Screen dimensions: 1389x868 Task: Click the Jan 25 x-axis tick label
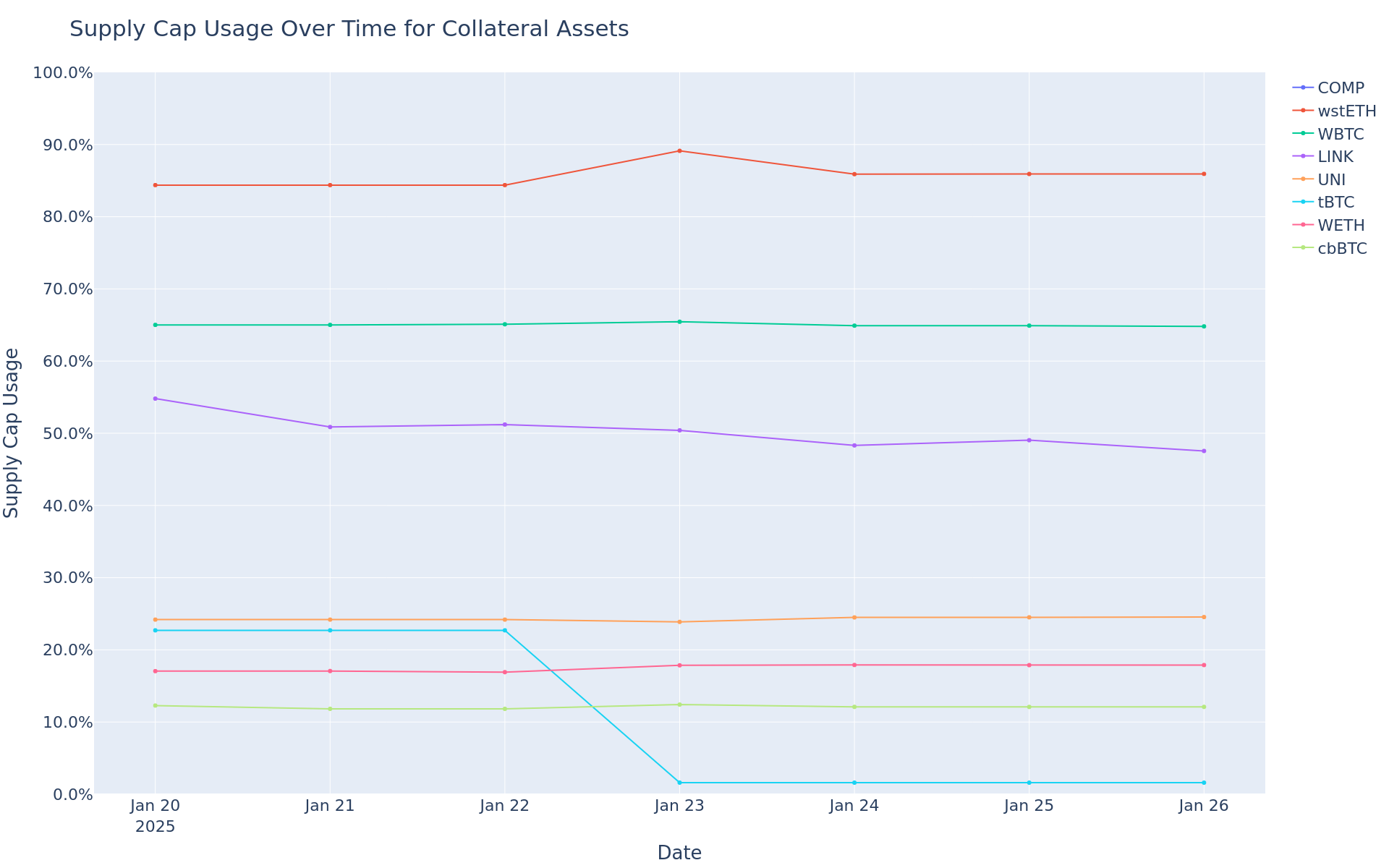pos(1029,807)
